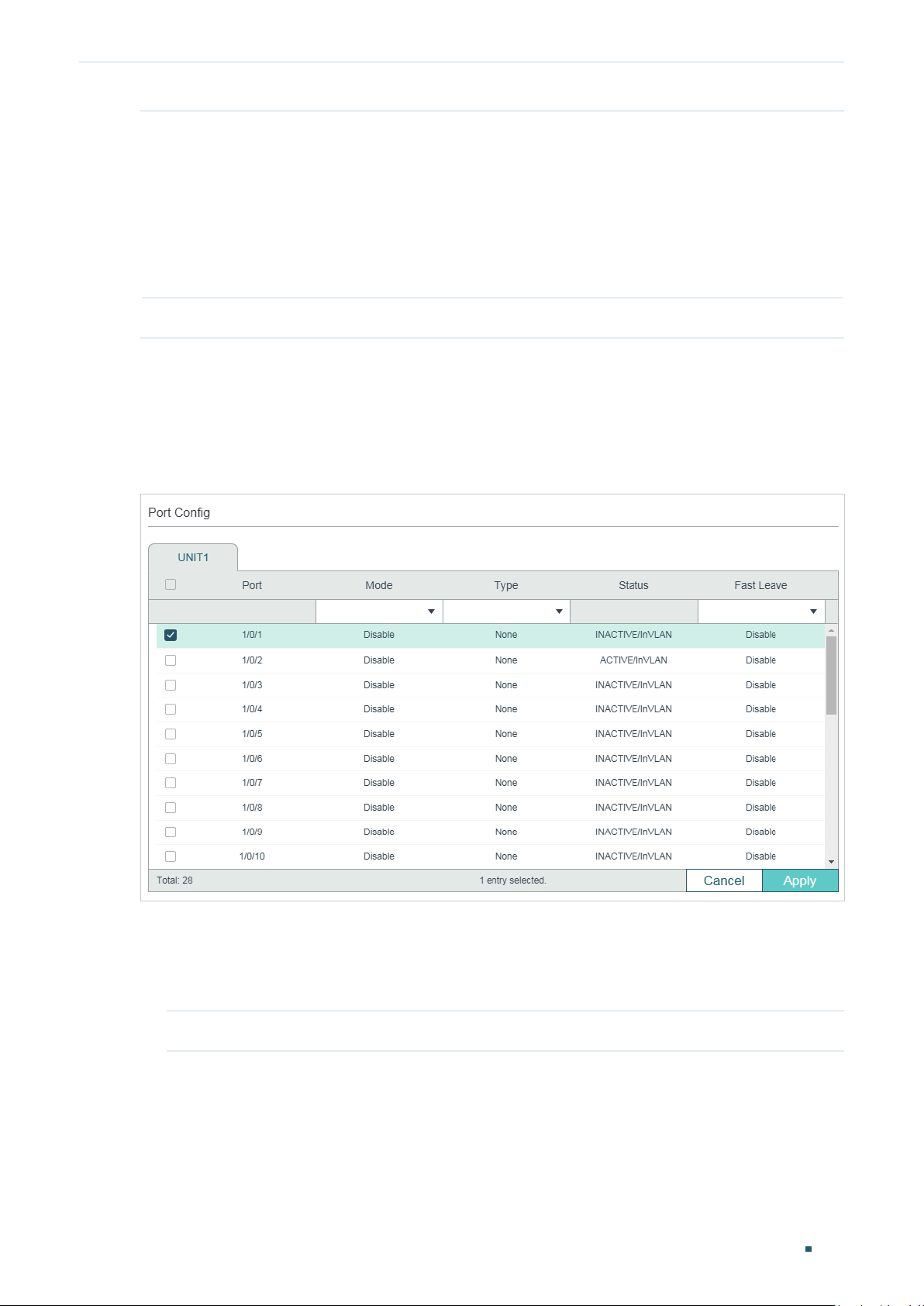924x1306 pixels.
Task: Mark the checkbox for port 1/0/6
Action: pos(171,759)
